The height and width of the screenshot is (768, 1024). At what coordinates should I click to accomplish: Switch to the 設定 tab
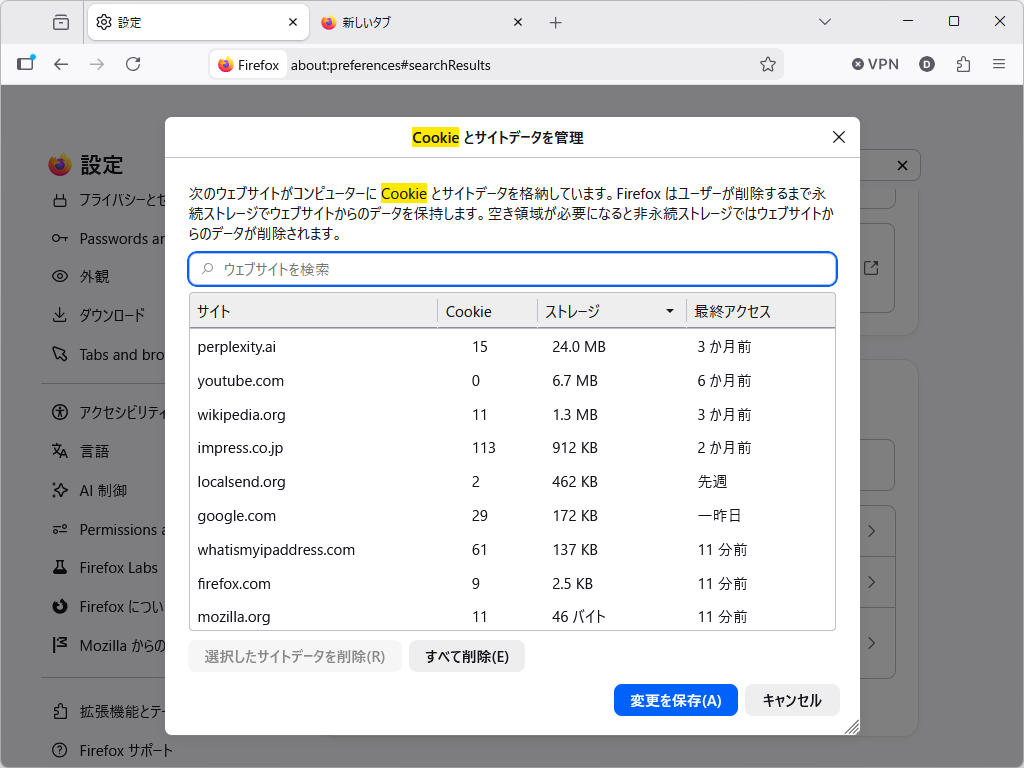[x=198, y=22]
